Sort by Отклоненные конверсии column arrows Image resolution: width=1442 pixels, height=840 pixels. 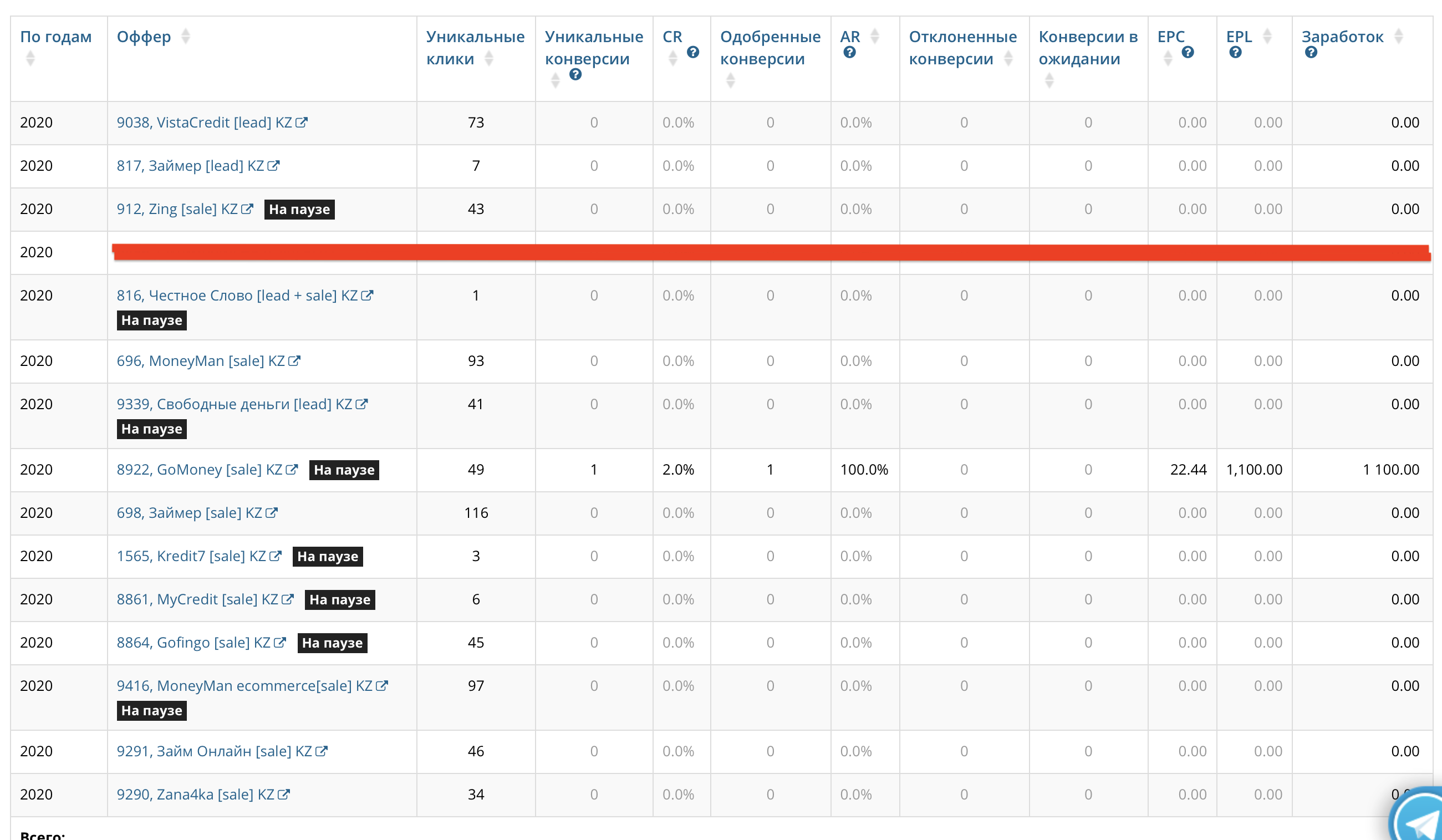click(1008, 58)
